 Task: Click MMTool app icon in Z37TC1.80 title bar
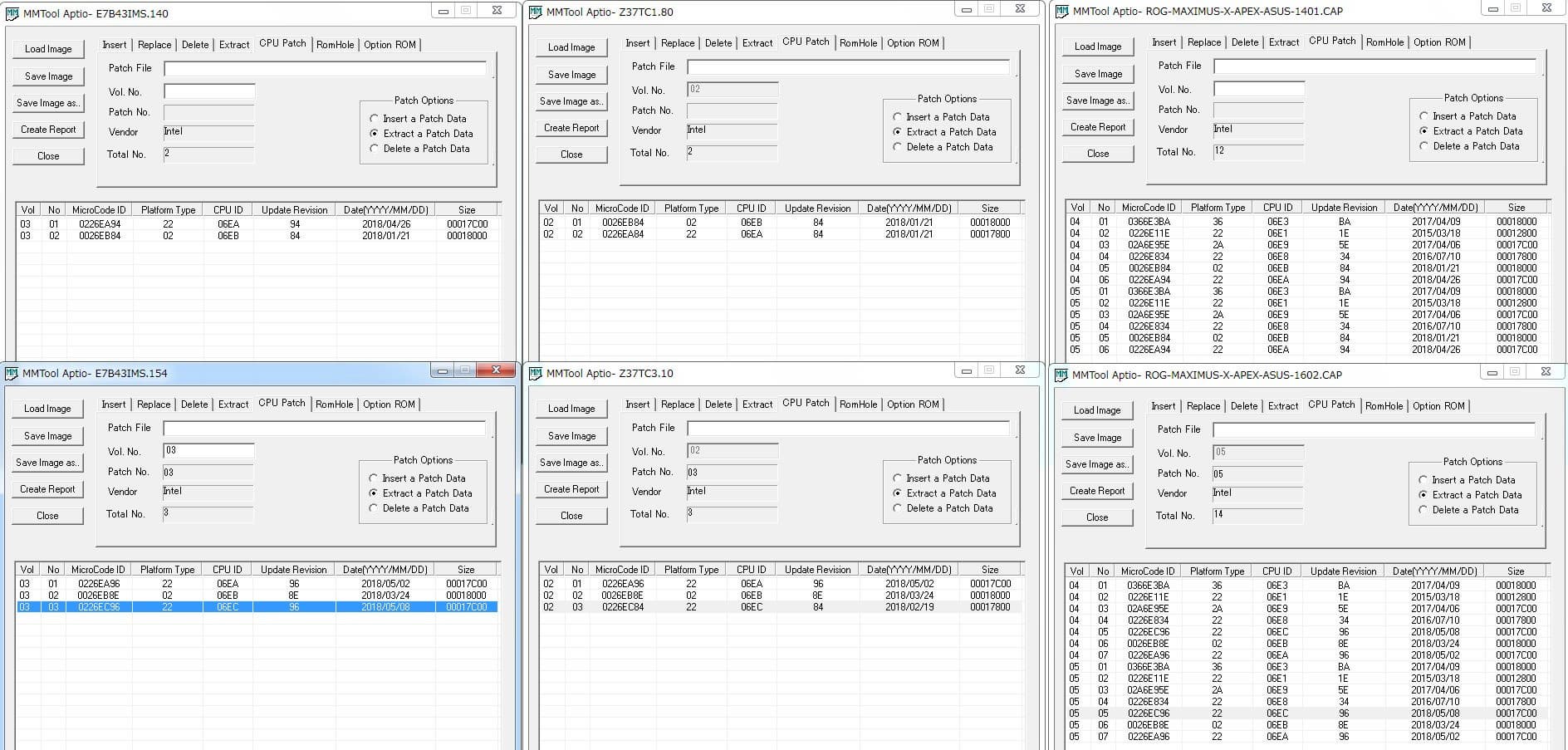536,12
